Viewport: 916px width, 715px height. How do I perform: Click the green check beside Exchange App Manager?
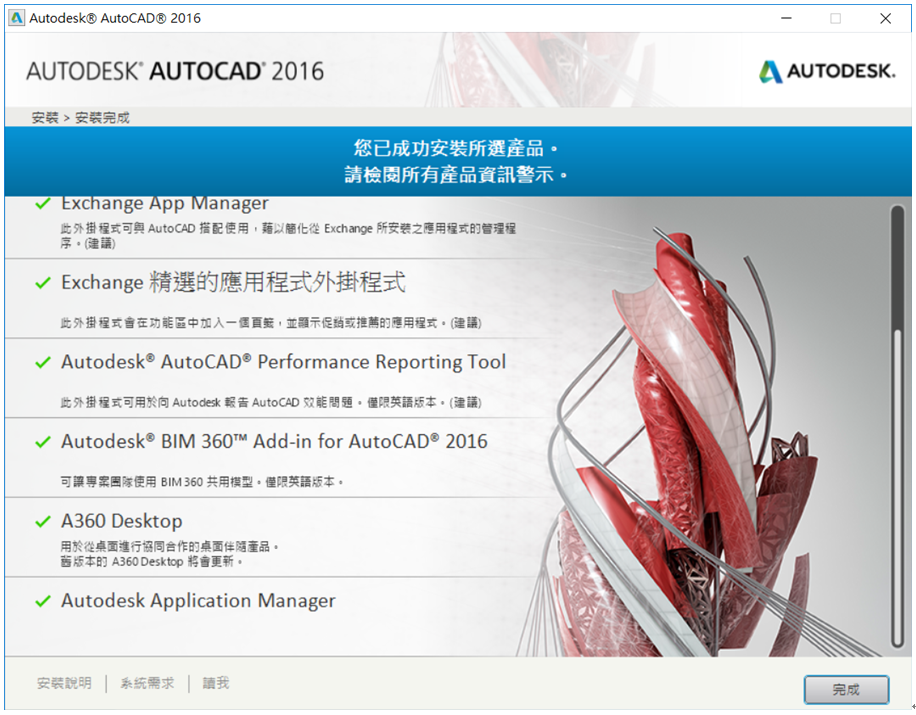pos(43,203)
